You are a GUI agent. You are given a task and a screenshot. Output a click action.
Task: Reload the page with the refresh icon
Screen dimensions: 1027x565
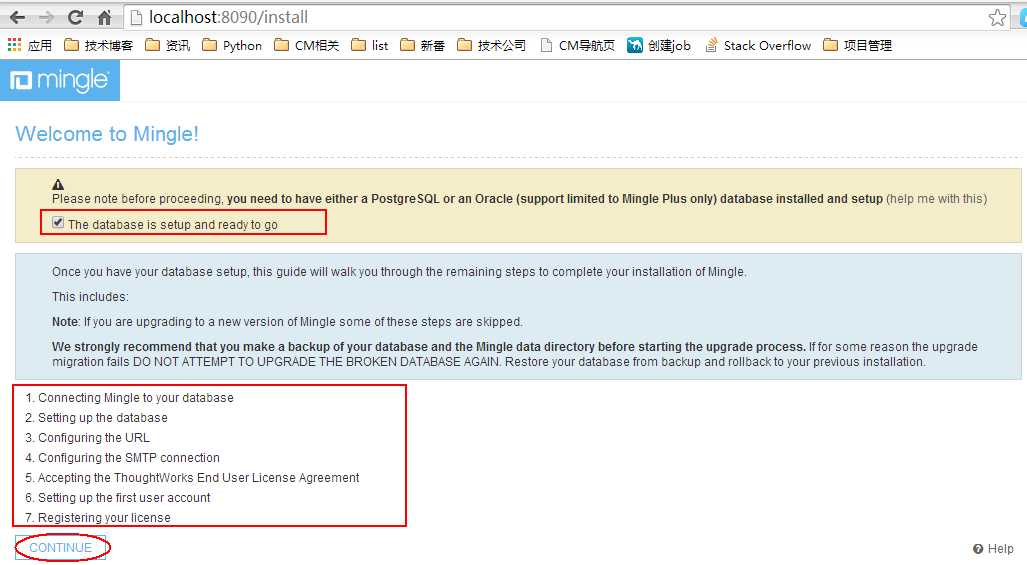75,17
